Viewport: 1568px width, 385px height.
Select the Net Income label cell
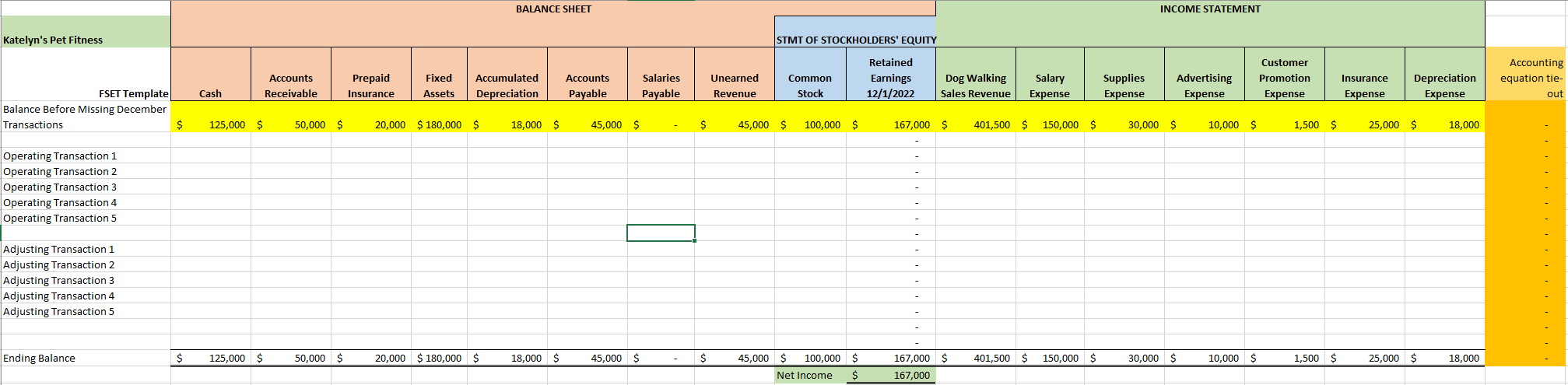pyautogui.click(x=810, y=375)
